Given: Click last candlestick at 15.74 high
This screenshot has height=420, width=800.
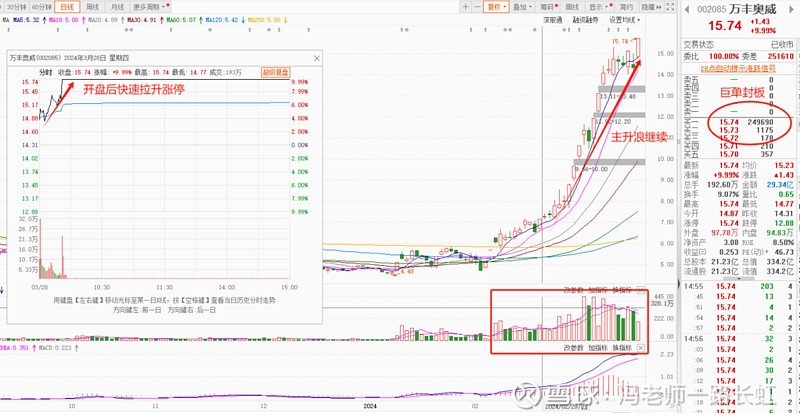Looking at the screenshot, I should pyautogui.click(x=638, y=47).
